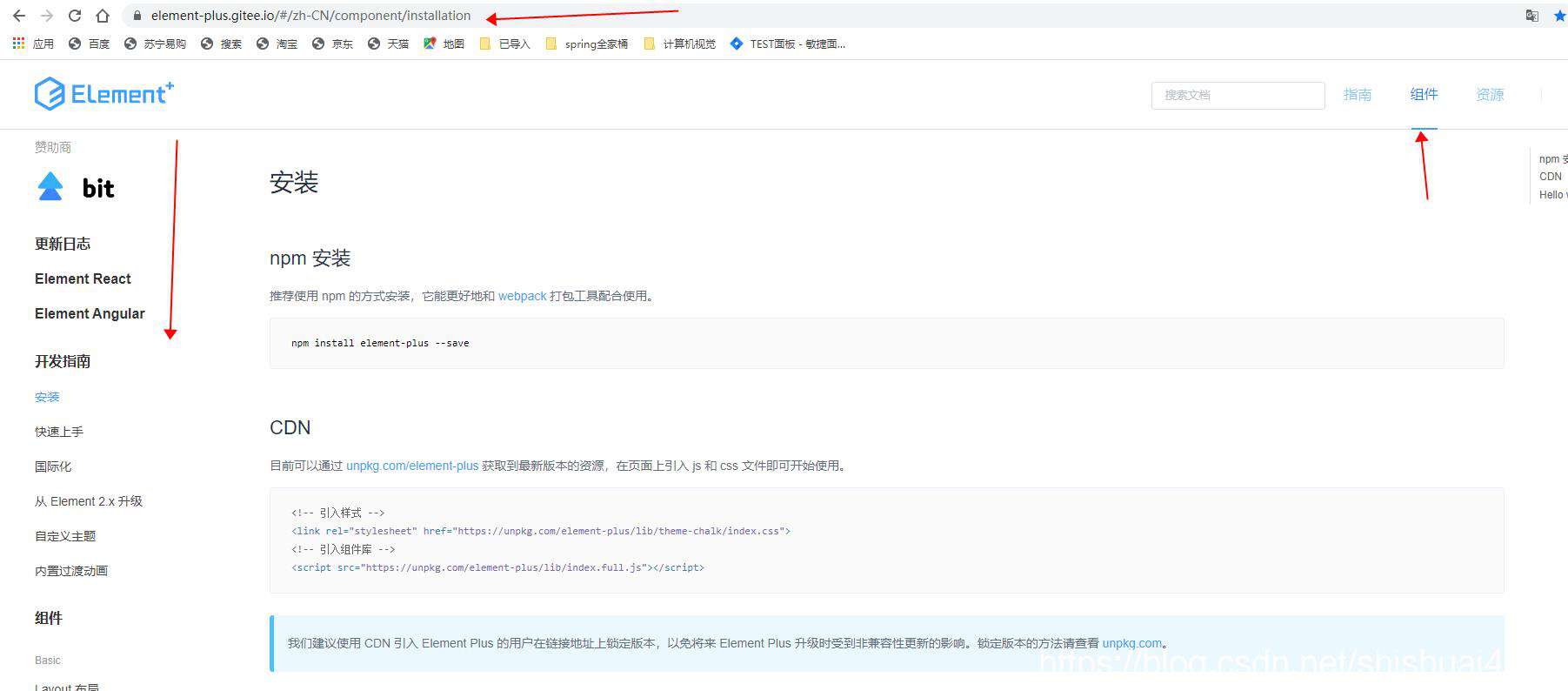This screenshot has width=1568, height=691.
Task: Click the 安装 page heading
Action: (294, 183)
